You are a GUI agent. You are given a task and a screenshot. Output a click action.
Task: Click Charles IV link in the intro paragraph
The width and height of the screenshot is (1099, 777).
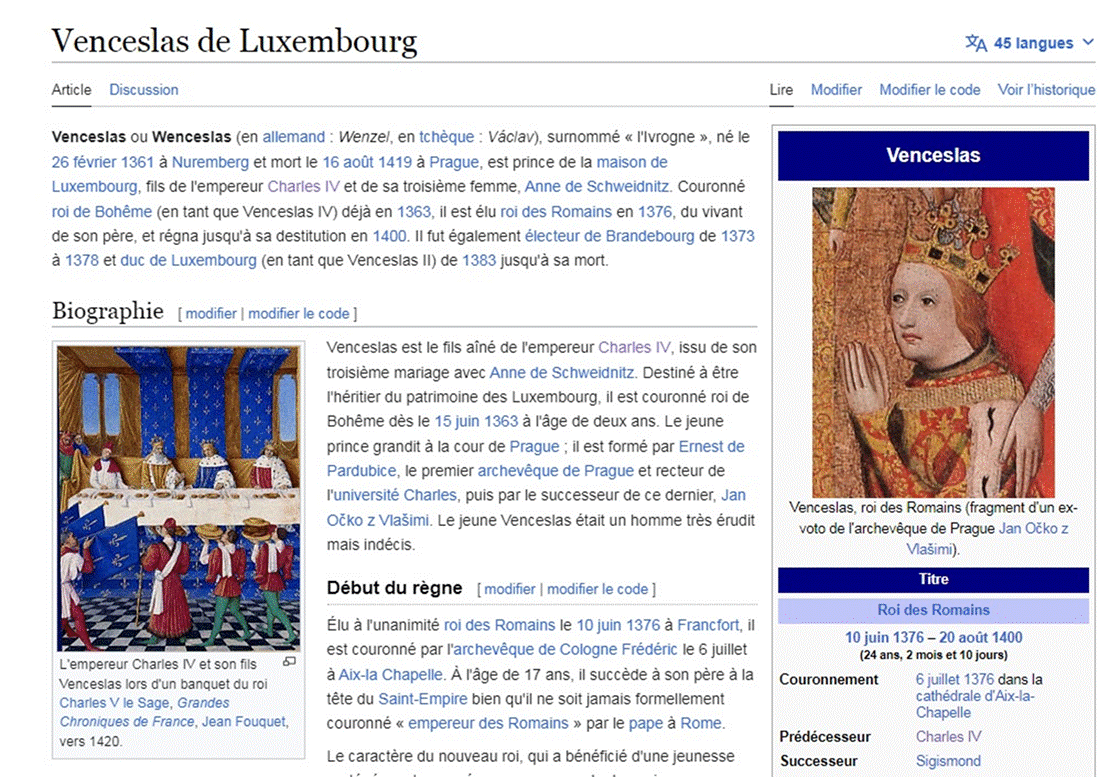click(303, 187)
